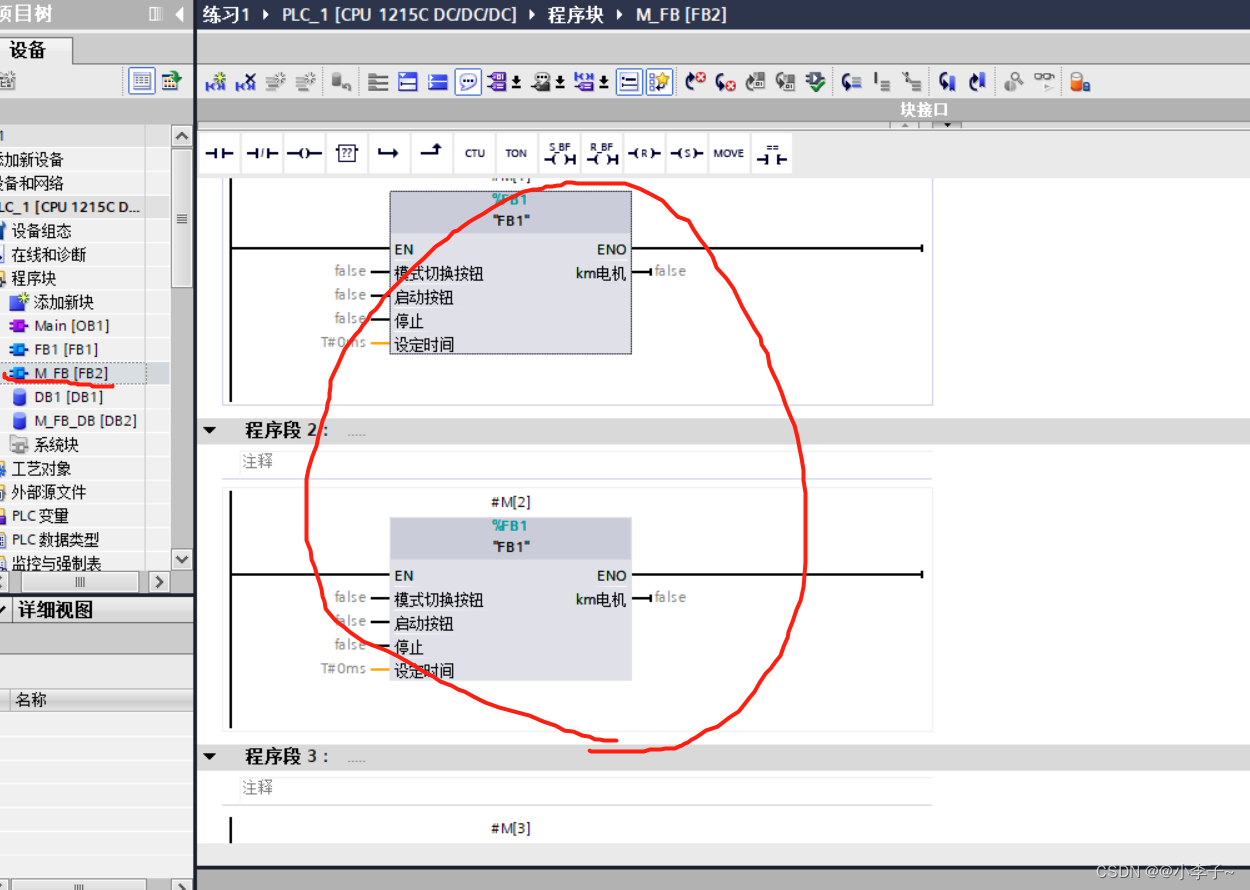Image resolution: width=1250 pixels, height=890 pixels.
Task: Insert TON timer instruction
Action: (x=516, y=153)
